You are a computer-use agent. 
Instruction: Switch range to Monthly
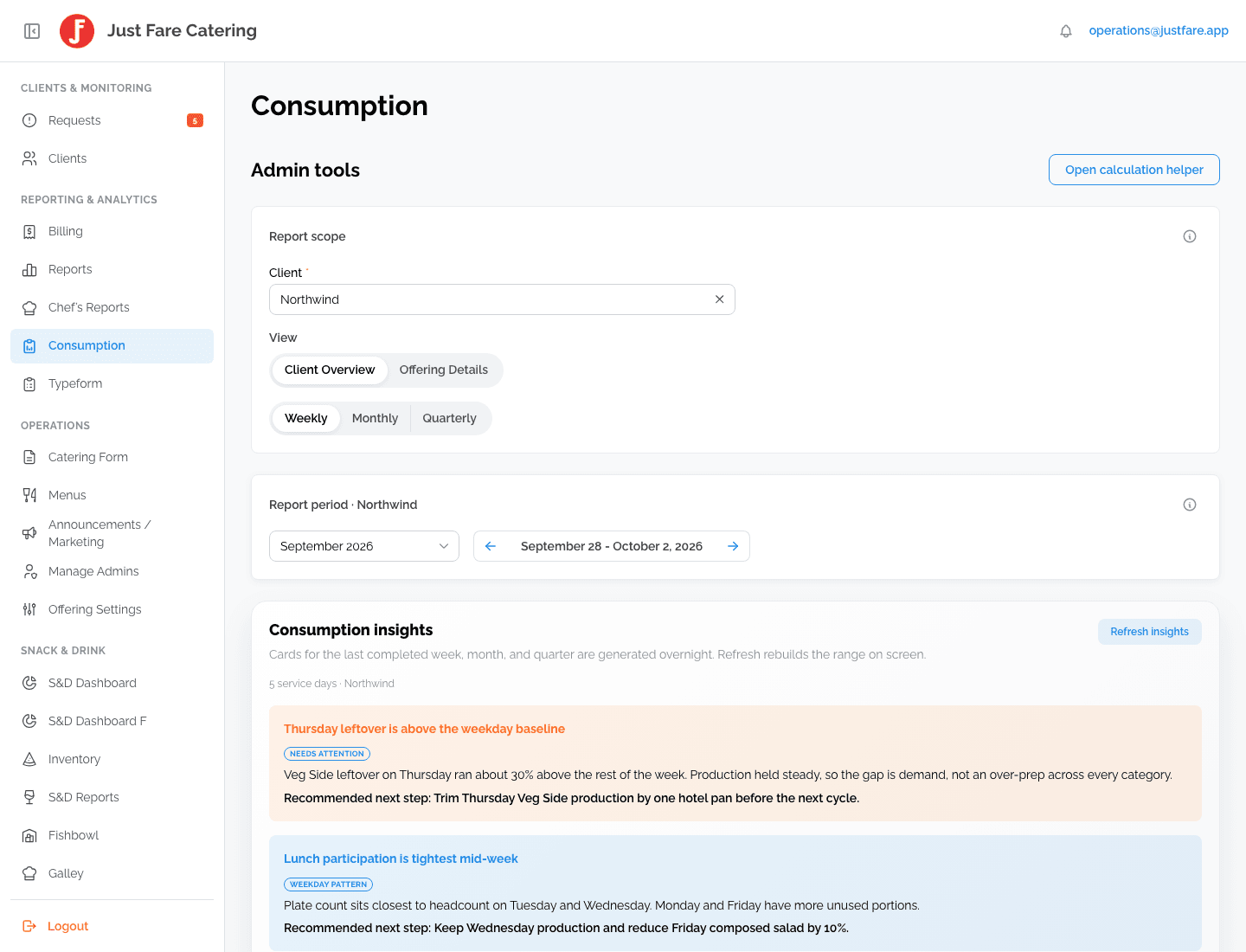(375, 418)
